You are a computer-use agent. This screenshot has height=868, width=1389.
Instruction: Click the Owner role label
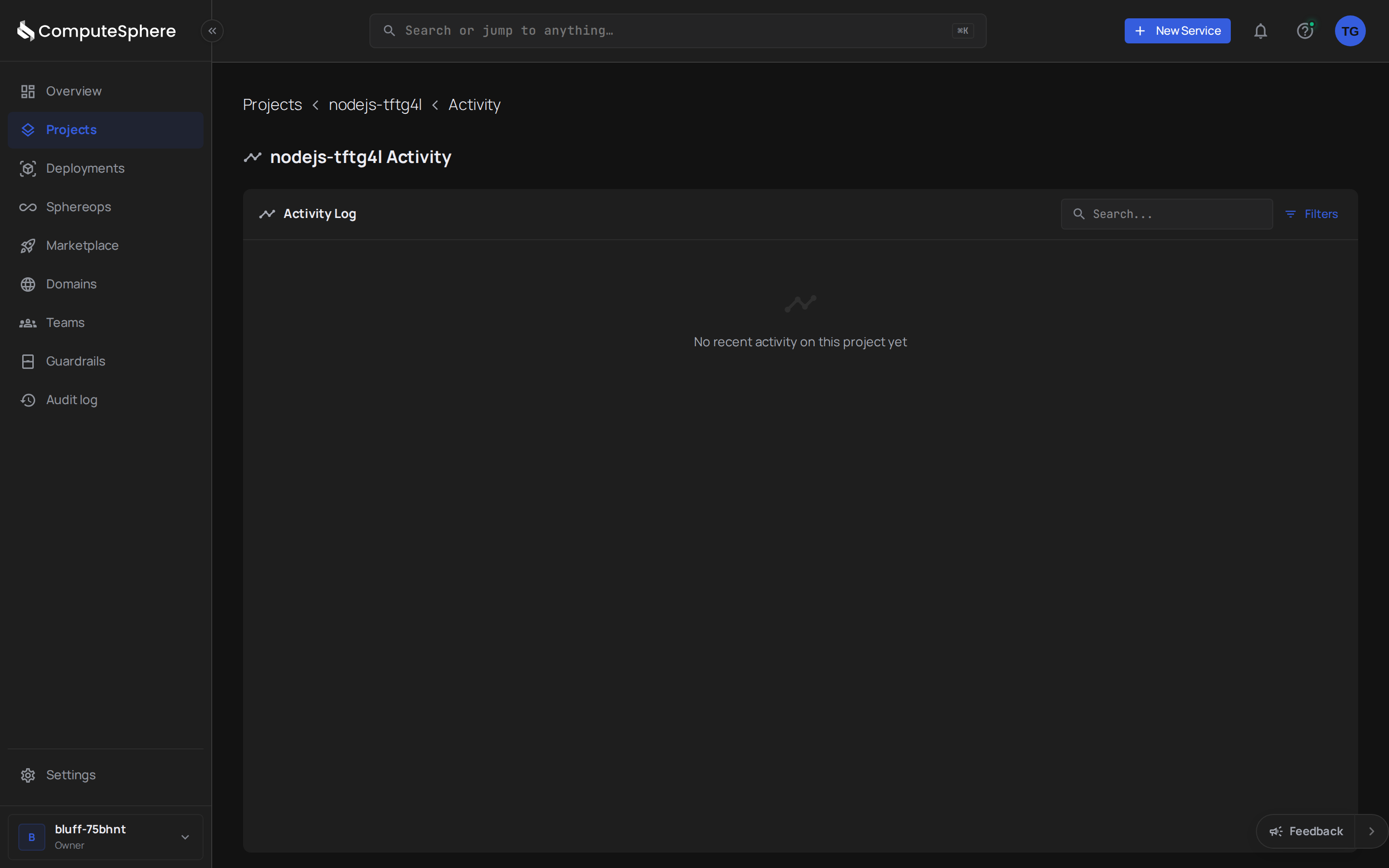[69, 846]
